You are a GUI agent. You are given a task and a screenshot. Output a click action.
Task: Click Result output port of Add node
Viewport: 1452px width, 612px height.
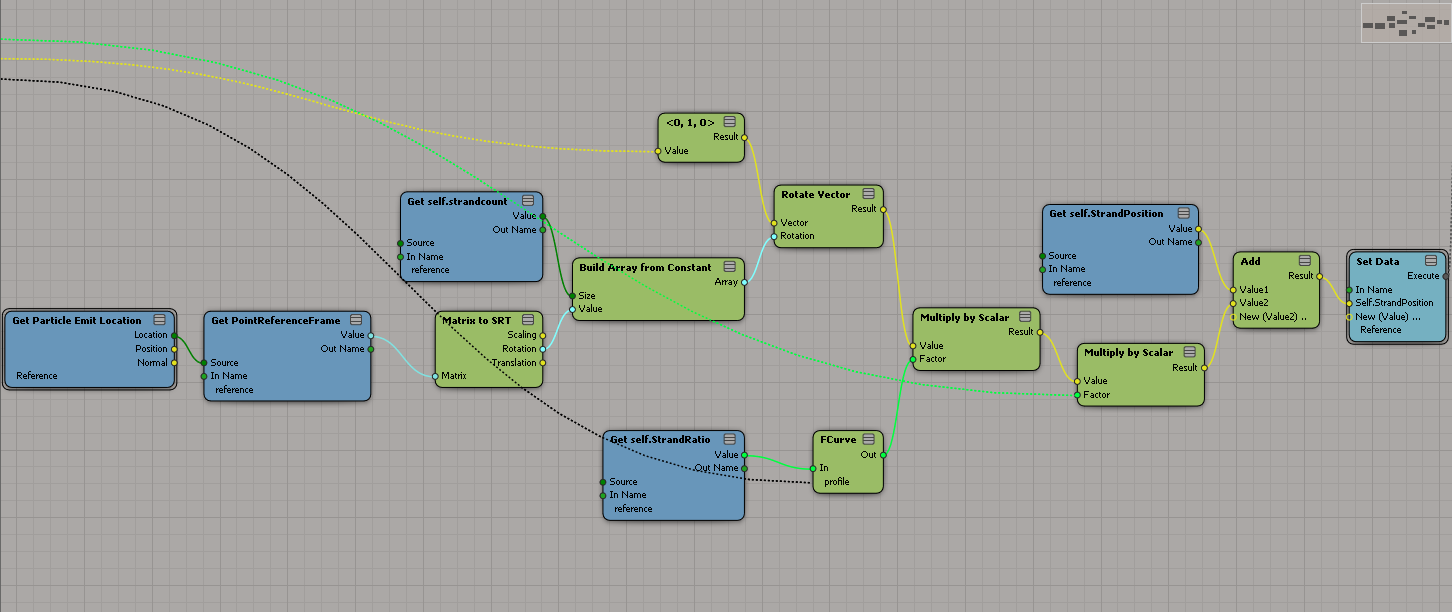click(1319, 276)
